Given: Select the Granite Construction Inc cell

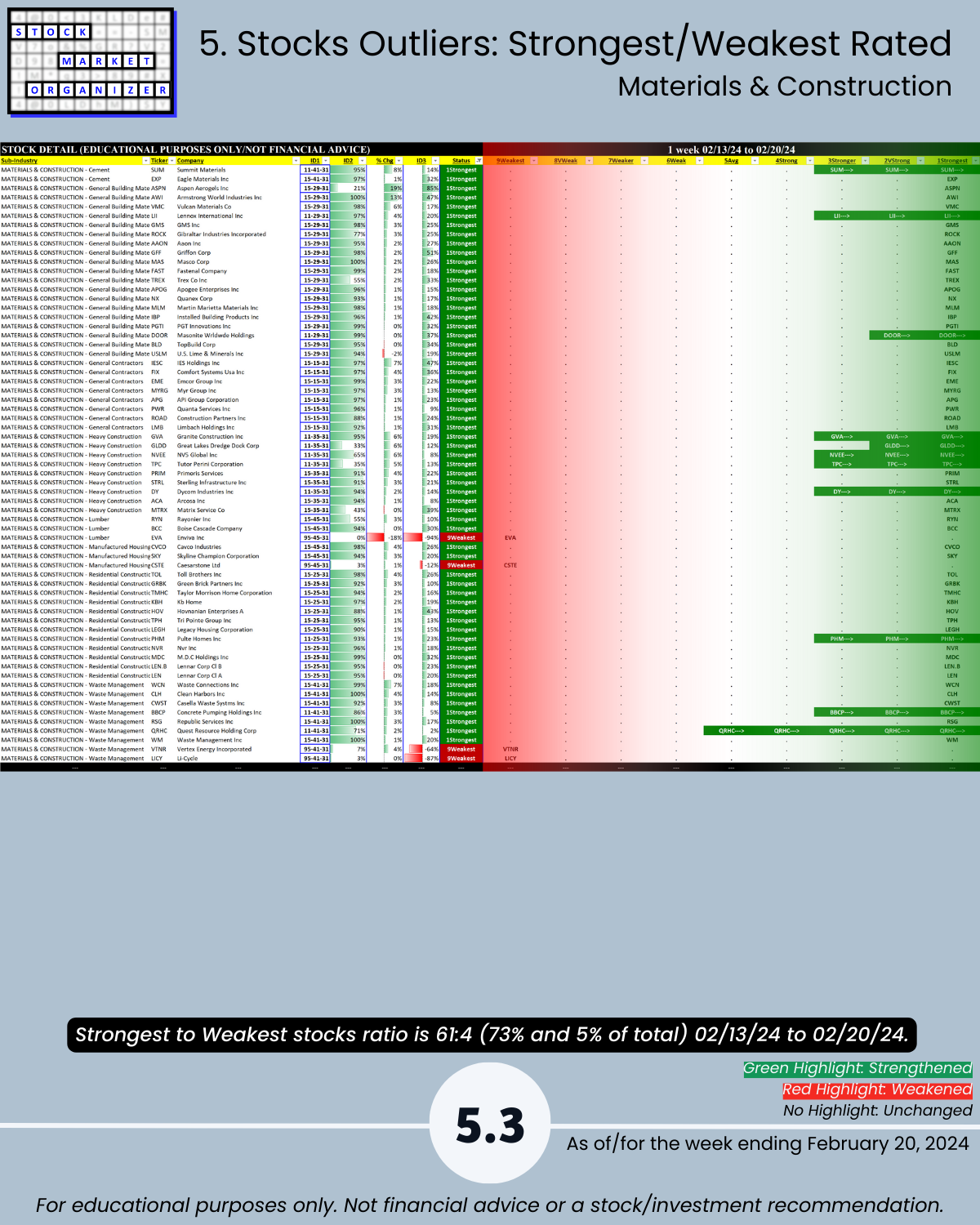Looking at the screenshot, I should (238, 437).
